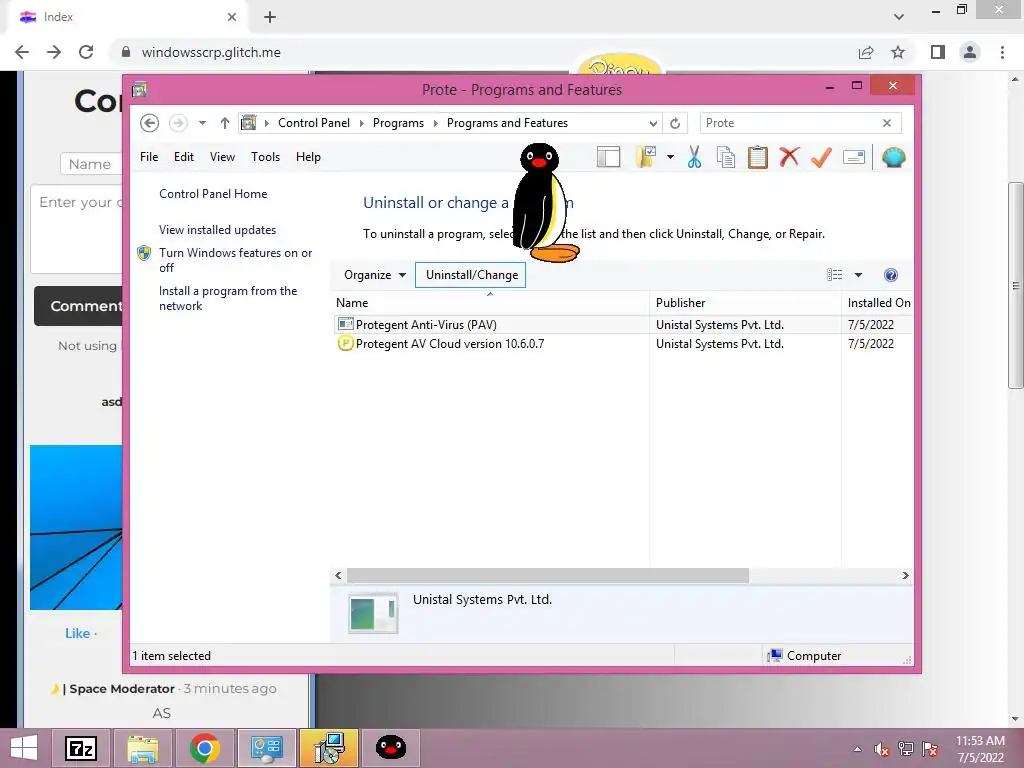The width and height of the screenshot is (1024, 768).
Task: Click the Paste clipboard toolbar icon
Action: click(758, 157)
